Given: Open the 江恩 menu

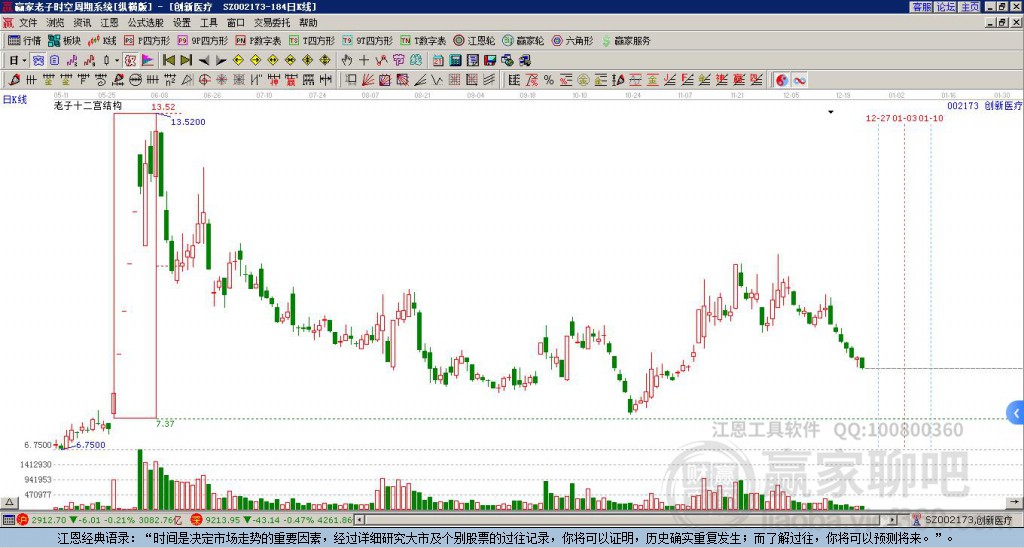Looking at the screenshot, I should click(x=109, y=23).
